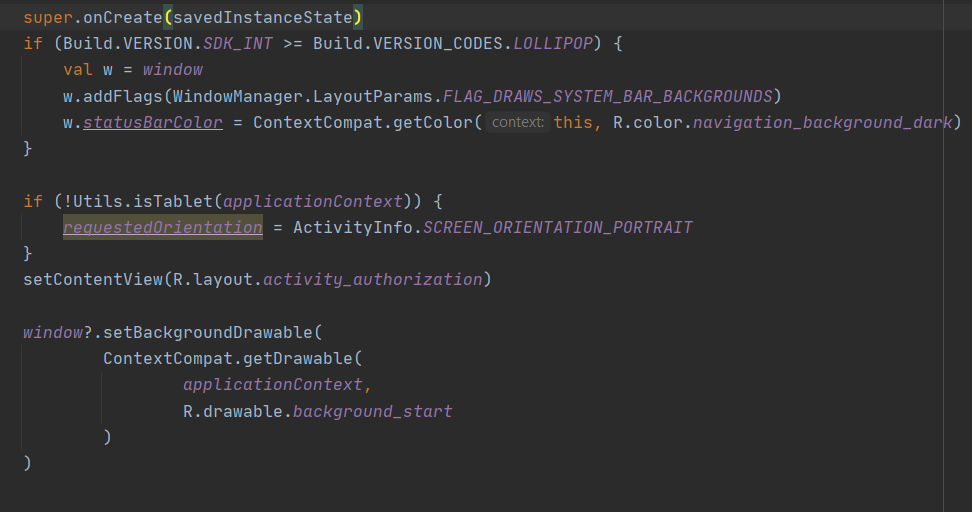Click the underlined statusBarColor property
Viewport: 972px width, 512px height.
pos(152,122)
